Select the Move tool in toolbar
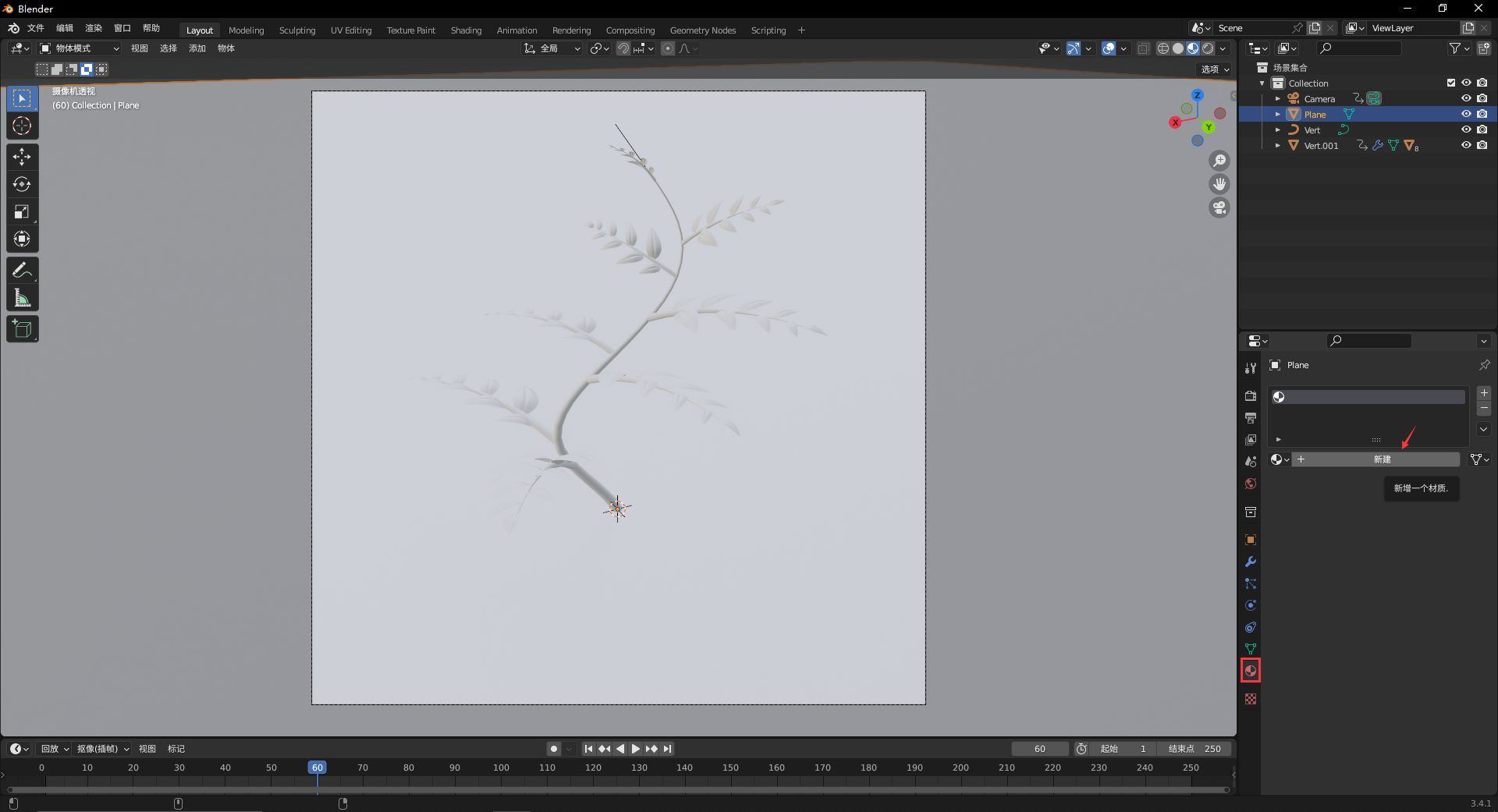1498x812 pixels. [22, 157]
